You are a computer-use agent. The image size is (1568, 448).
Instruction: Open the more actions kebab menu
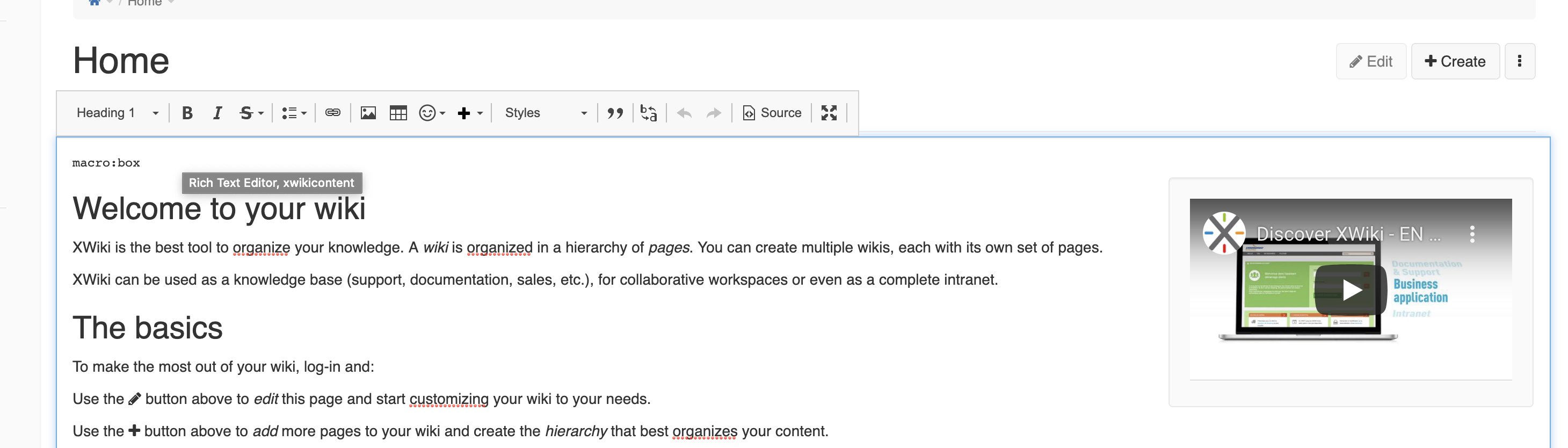(1519, 61)
